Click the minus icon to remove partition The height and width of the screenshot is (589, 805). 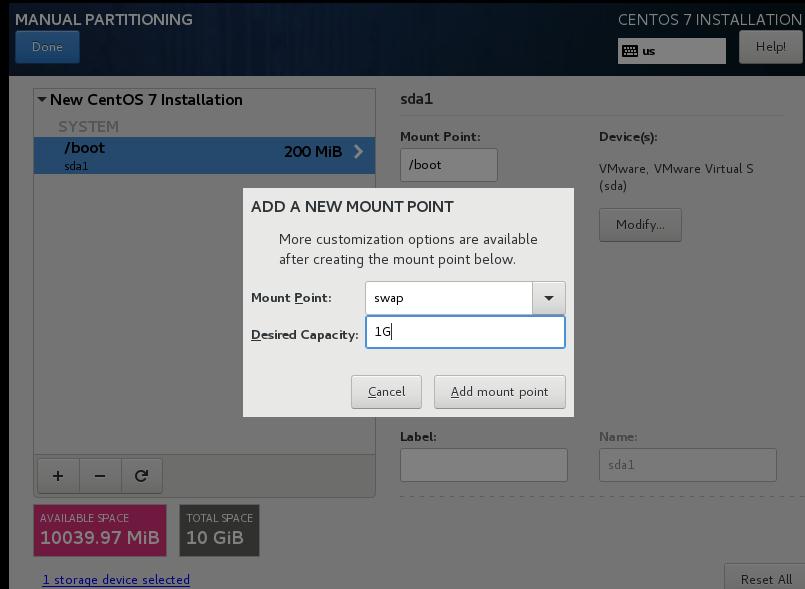click(100, 476)
